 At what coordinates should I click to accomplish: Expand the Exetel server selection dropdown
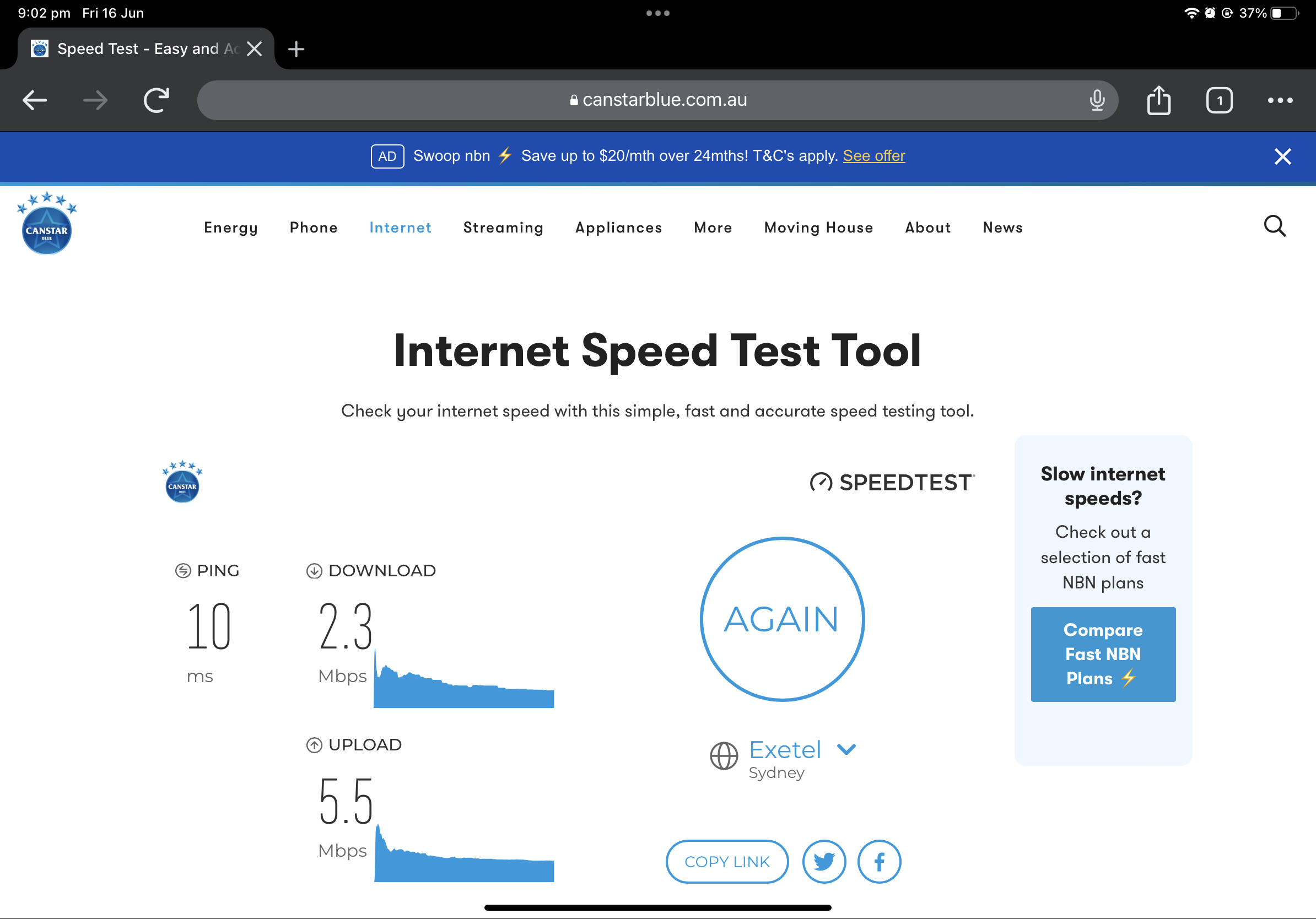coord(846,749)
